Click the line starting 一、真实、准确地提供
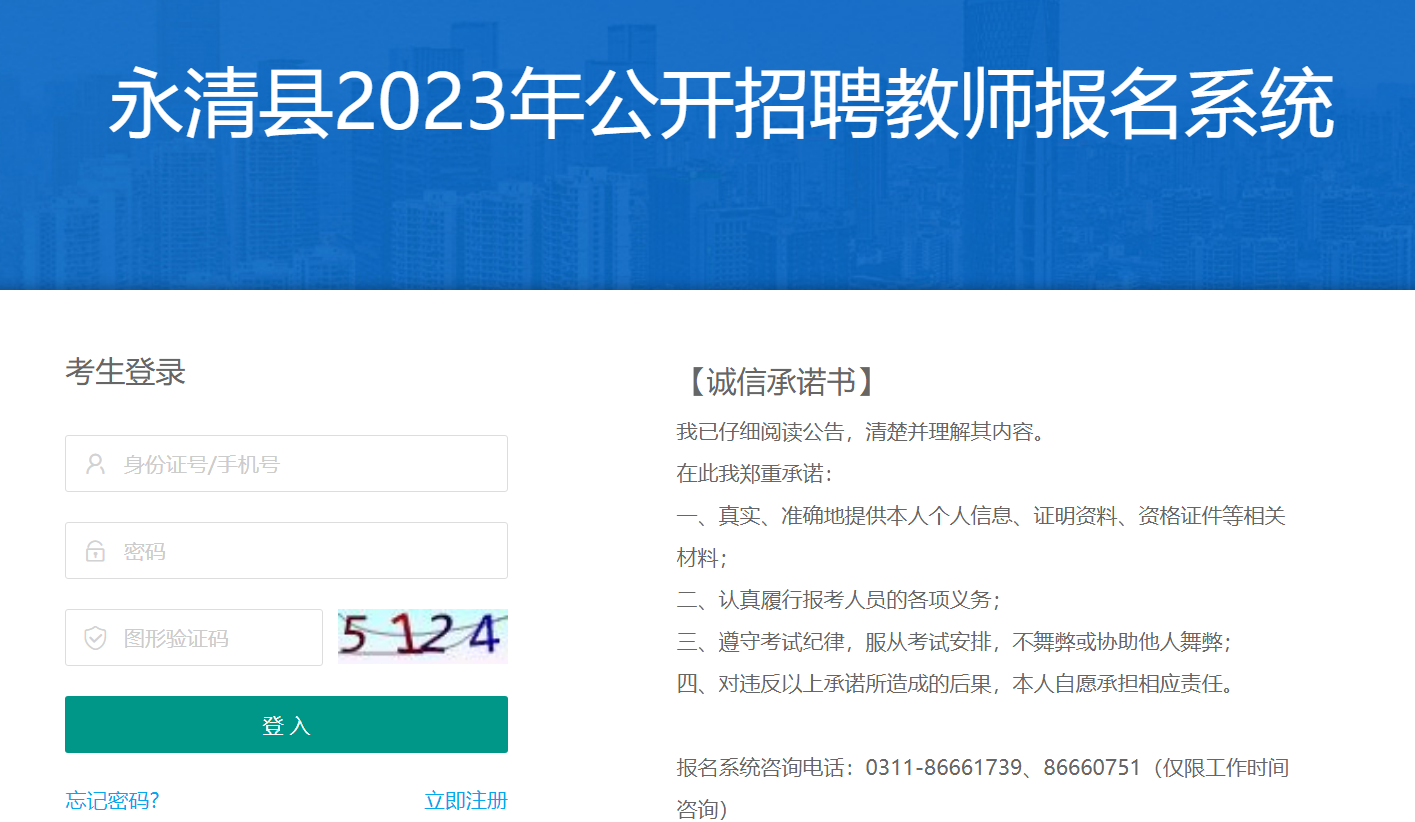1415x822 pixels. (981, 537)
